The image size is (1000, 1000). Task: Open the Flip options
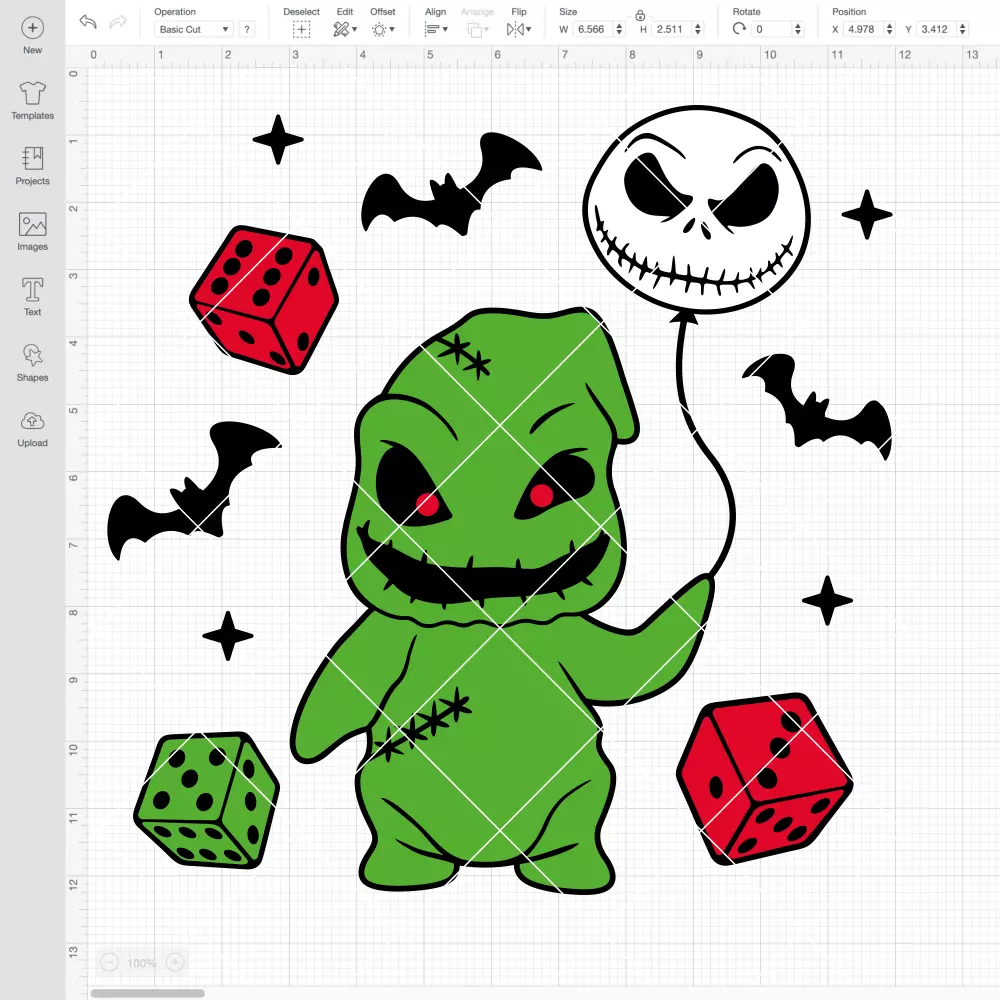click(518, 29)
